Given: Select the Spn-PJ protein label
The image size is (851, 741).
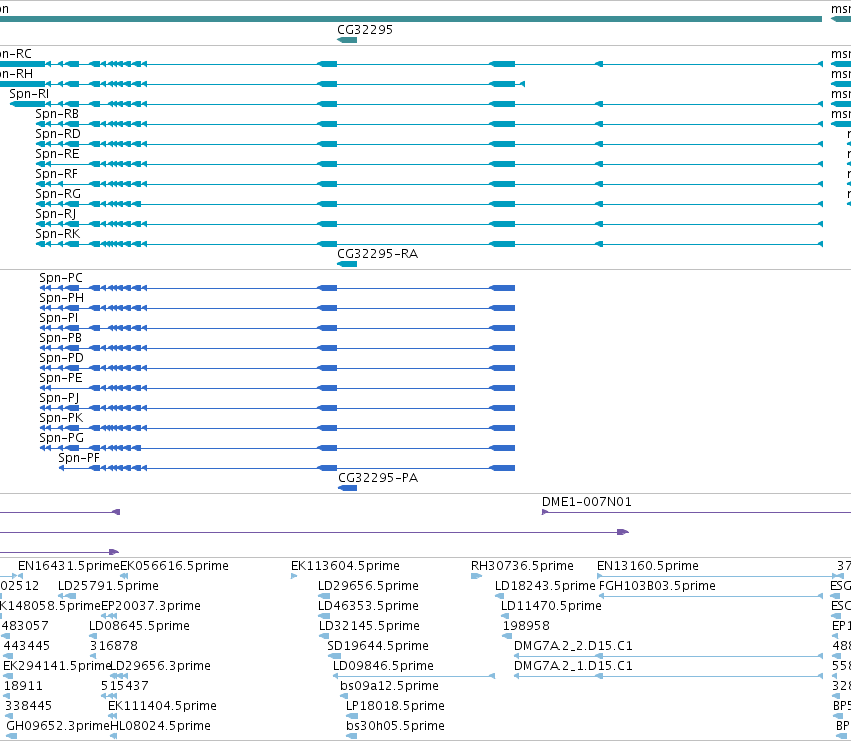Looking at the screenshot, I should tap(59, 398).
